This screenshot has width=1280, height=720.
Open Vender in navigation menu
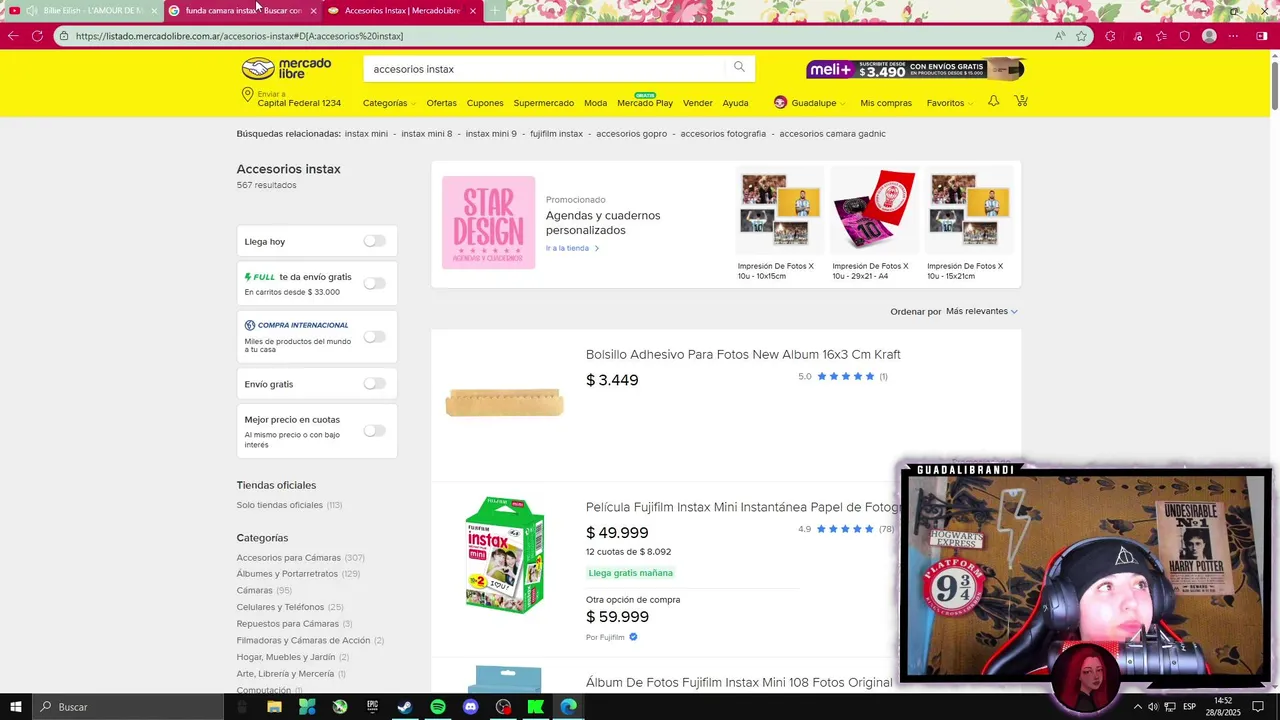tap(697, 103)
